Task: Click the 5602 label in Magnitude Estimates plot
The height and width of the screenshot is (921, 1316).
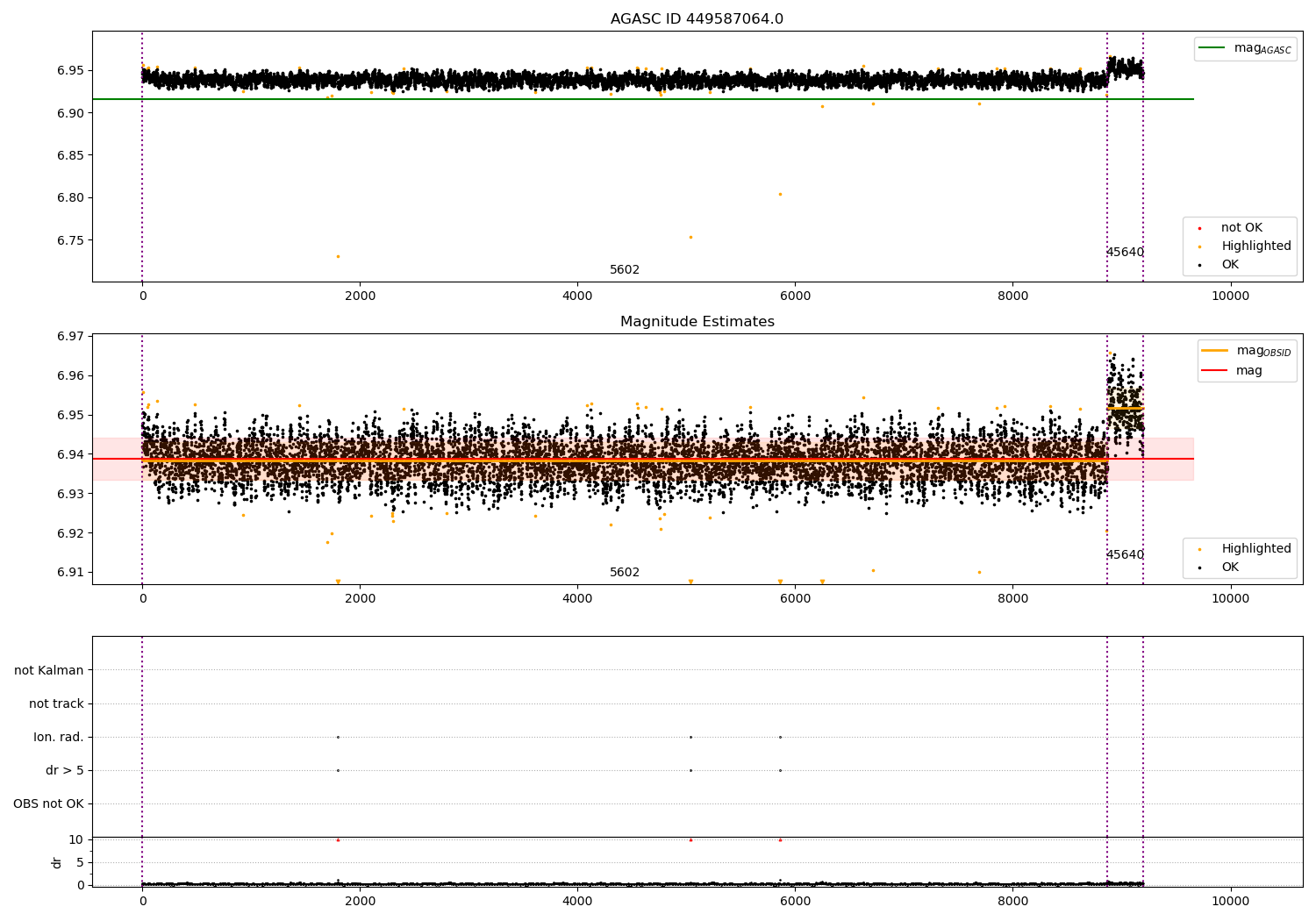Action: click(x=625, y=573)
